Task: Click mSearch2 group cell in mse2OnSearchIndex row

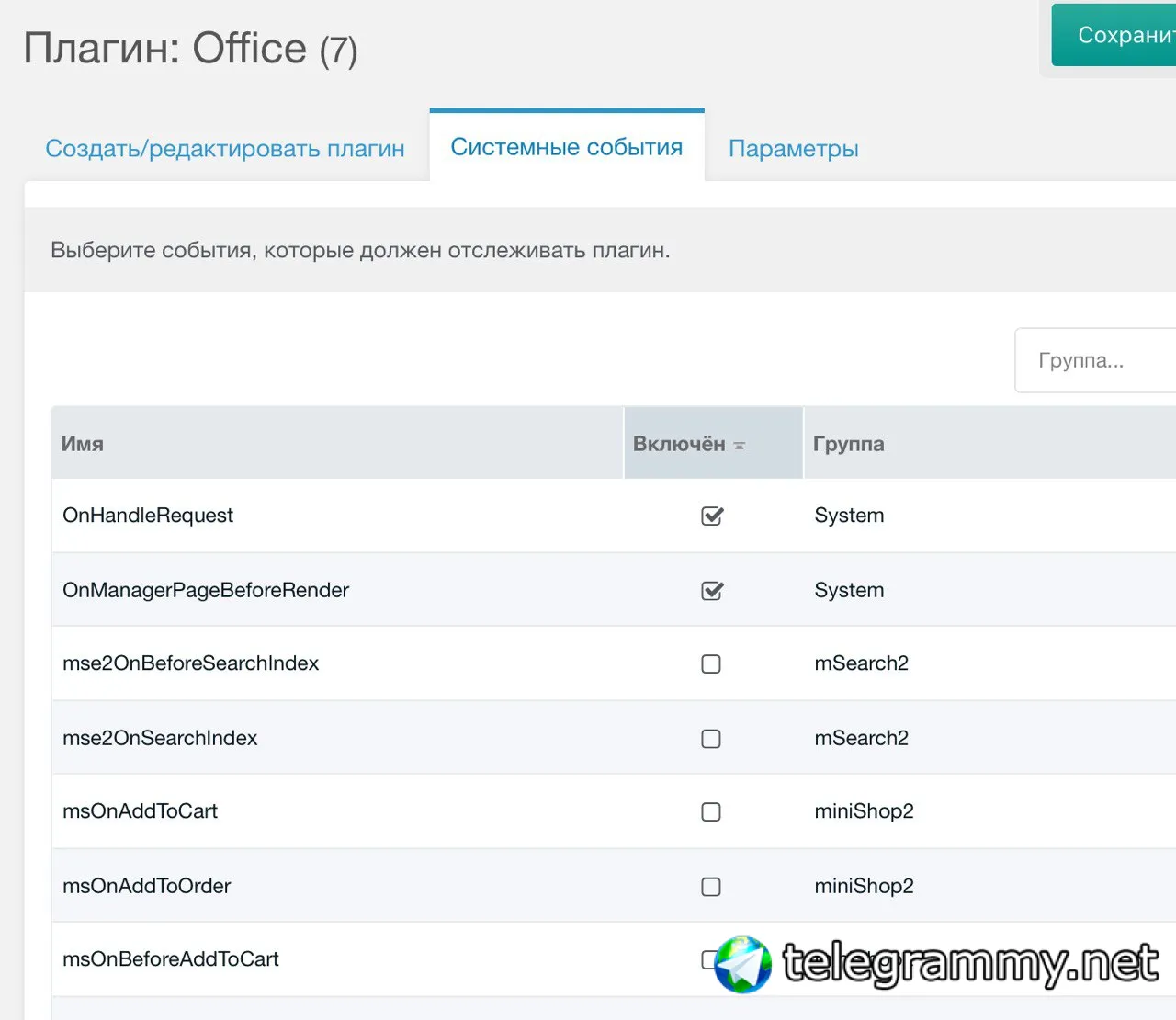Action: [861, 738]
